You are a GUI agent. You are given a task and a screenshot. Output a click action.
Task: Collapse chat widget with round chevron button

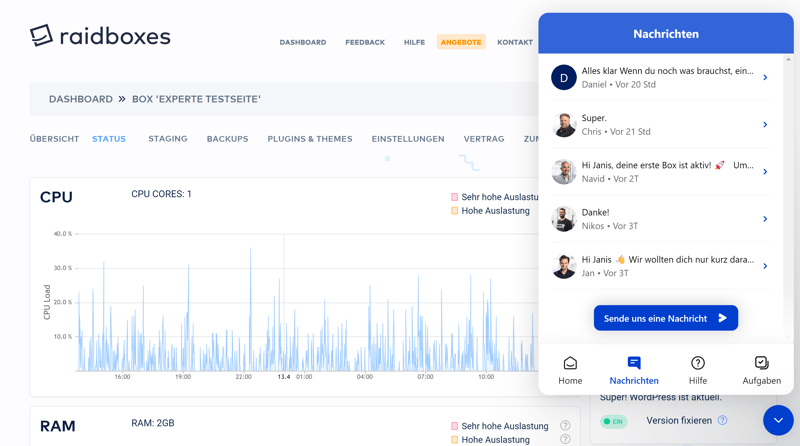click(x=778, y=421)
